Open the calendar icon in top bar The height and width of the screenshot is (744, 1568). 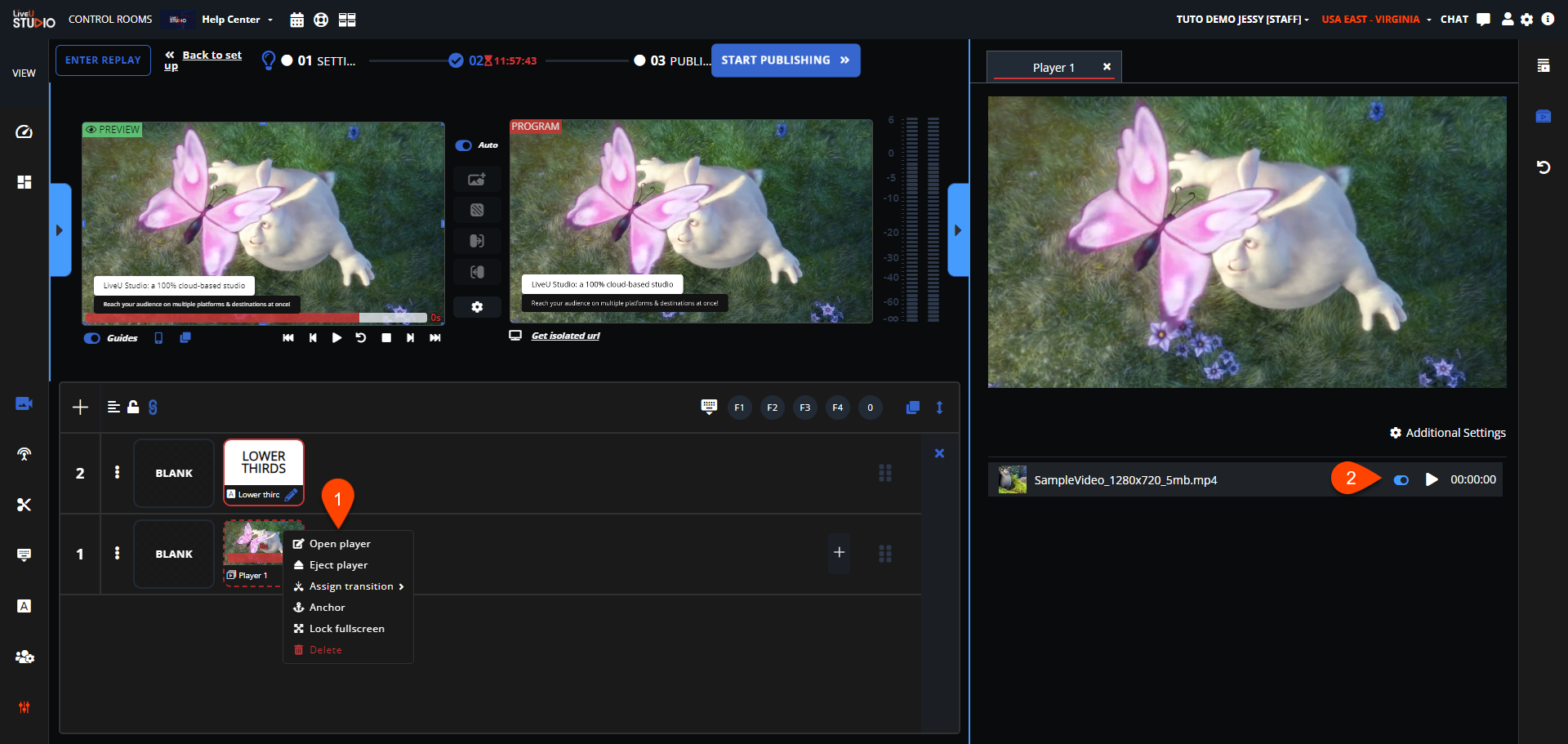297,20
